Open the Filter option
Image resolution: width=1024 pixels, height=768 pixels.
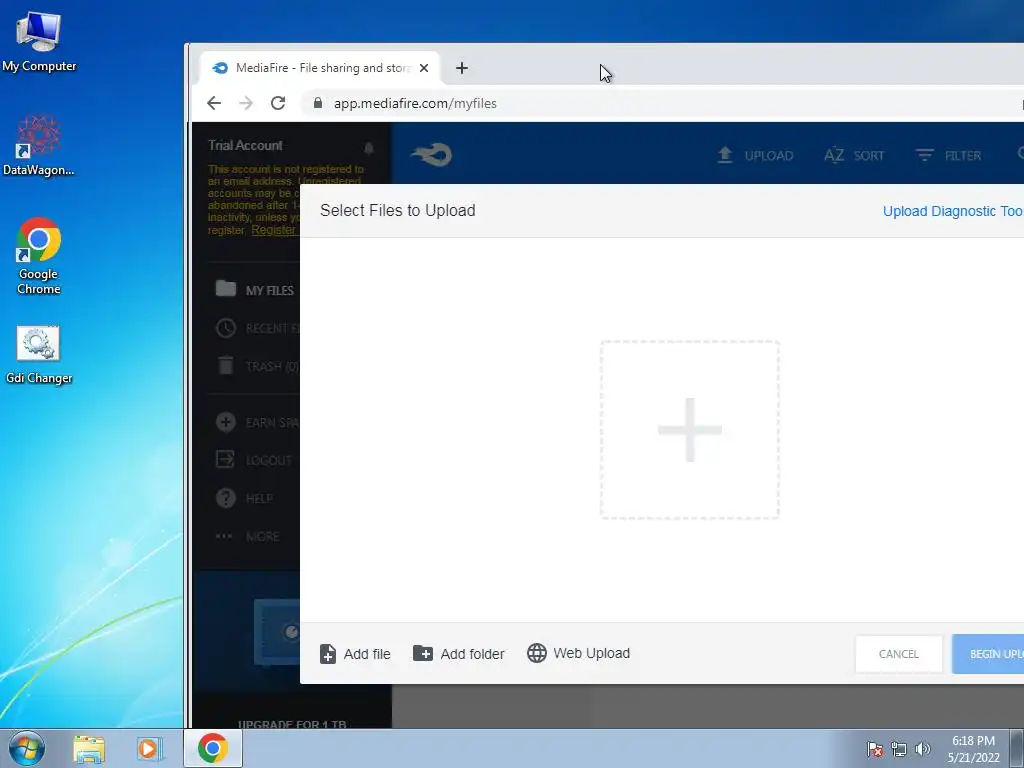click(x=948, y=155)
